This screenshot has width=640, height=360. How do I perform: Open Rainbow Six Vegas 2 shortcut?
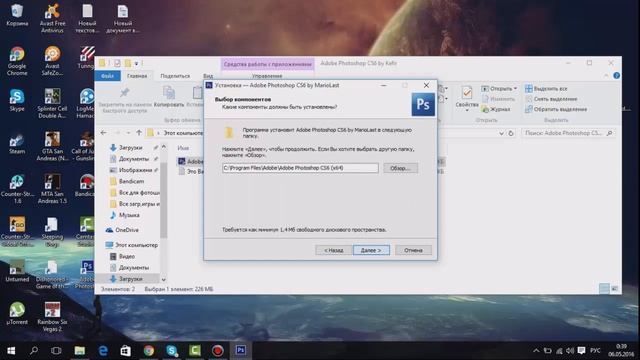(x=52, y=317)
